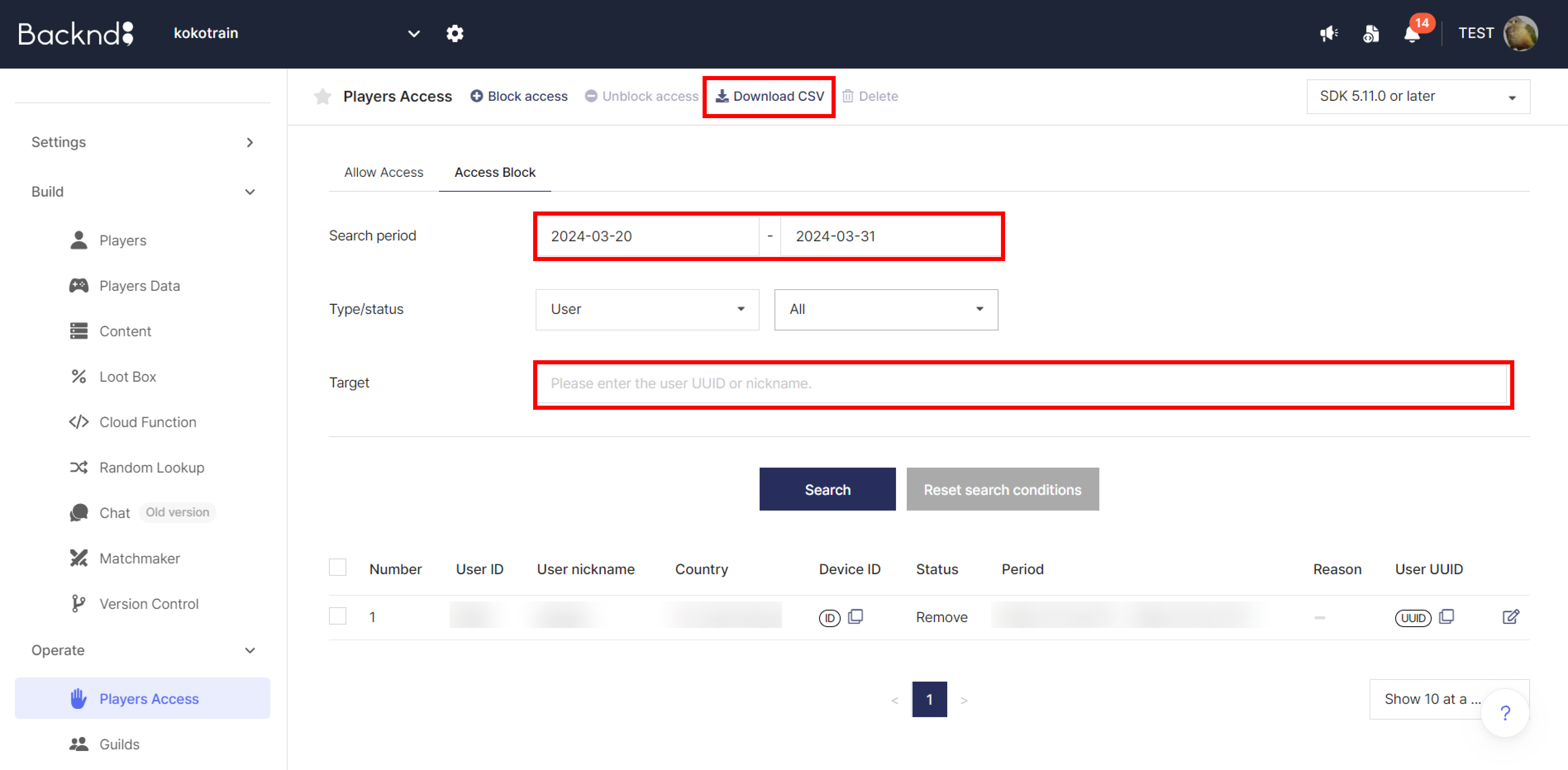The width and height of the screenshot is (1568, 770).
Task: Open the kokotrain project dropdown
Action: 297,33
